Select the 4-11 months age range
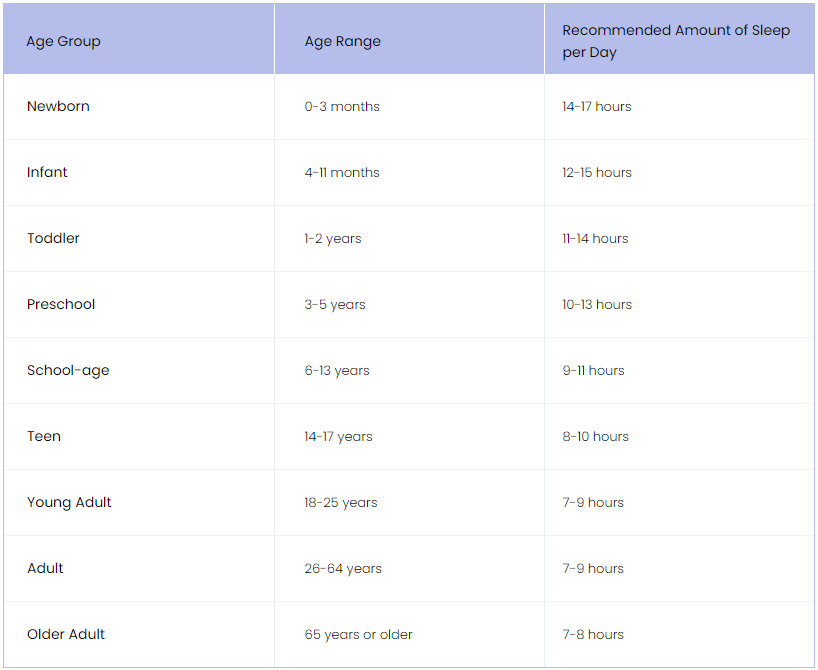This screenshot has width=818, height=670. tap(342, 173)
